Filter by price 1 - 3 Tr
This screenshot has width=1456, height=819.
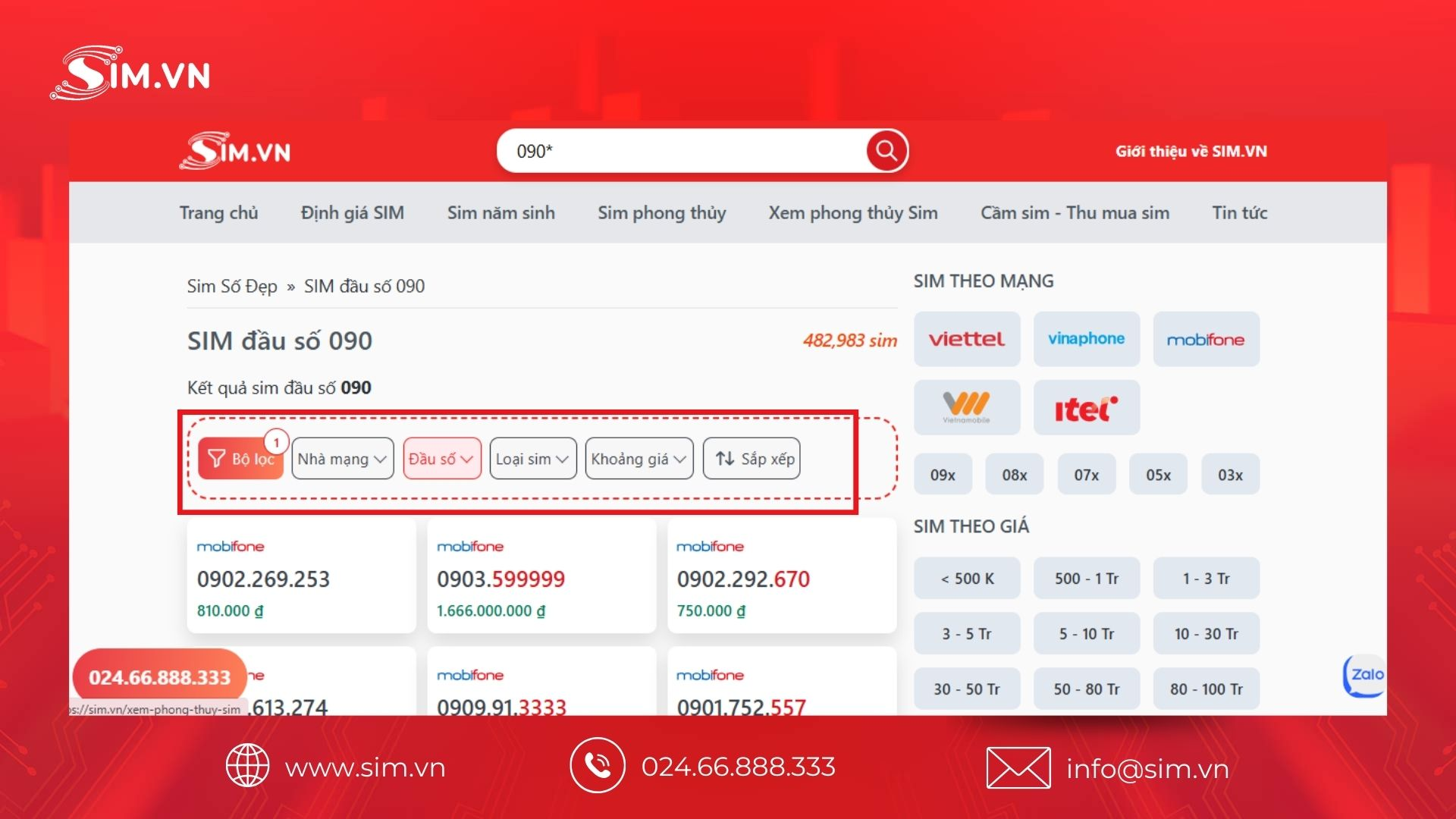[x=1207, y=579]
